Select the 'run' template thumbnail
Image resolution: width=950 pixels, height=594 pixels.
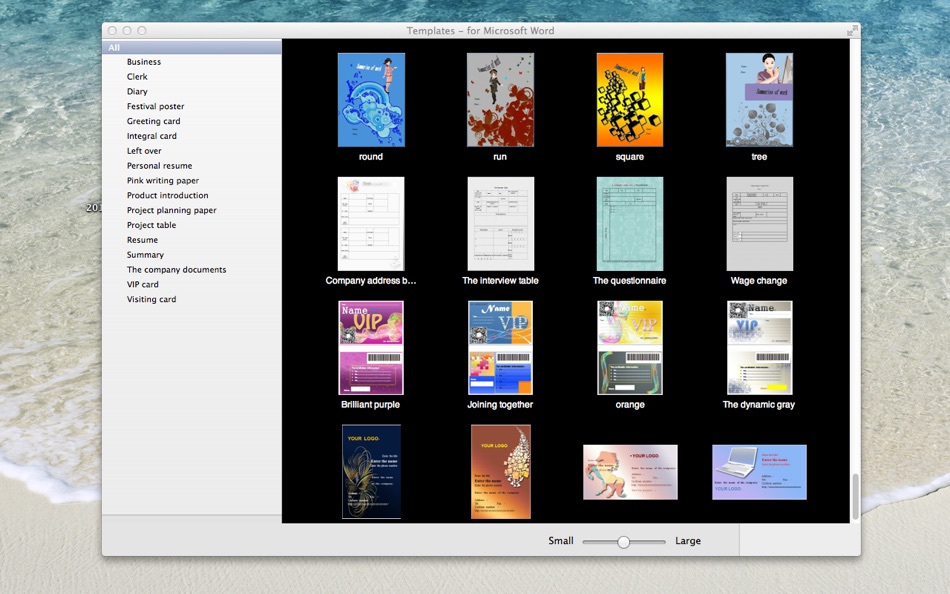tap(500, 100)
